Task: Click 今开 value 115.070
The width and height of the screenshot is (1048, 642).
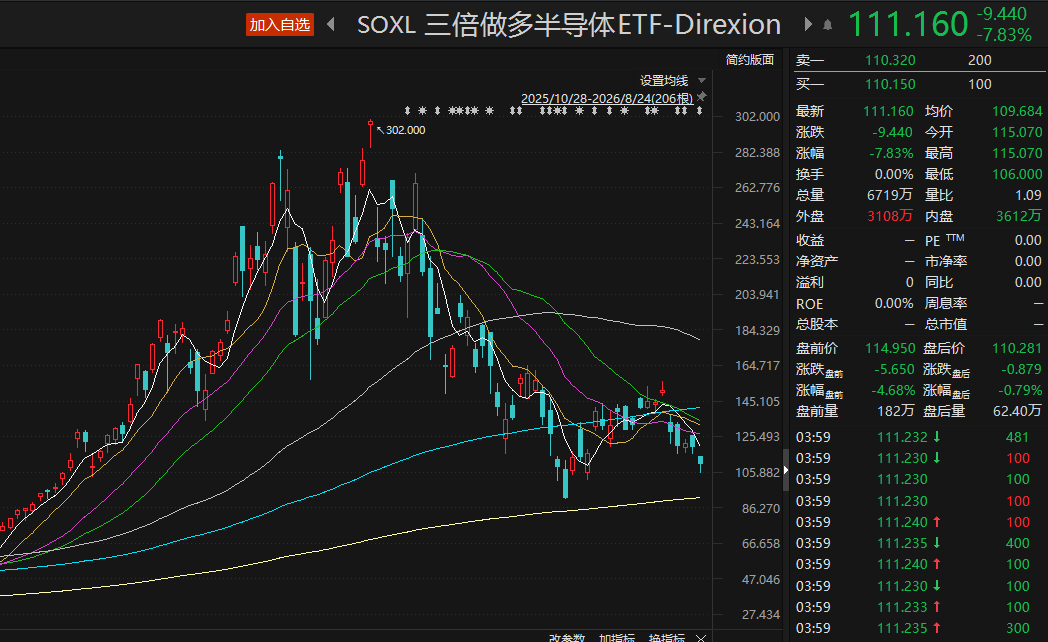Action: [x=1017, y=132]
